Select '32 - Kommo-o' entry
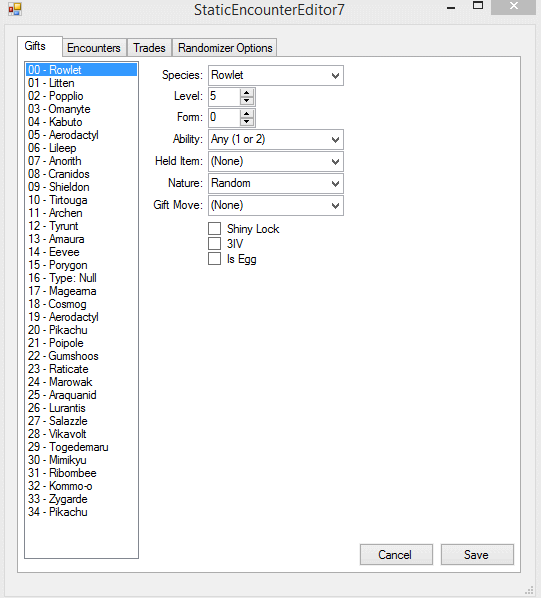This screenshot has height=598, width=541. pos(81,485)
